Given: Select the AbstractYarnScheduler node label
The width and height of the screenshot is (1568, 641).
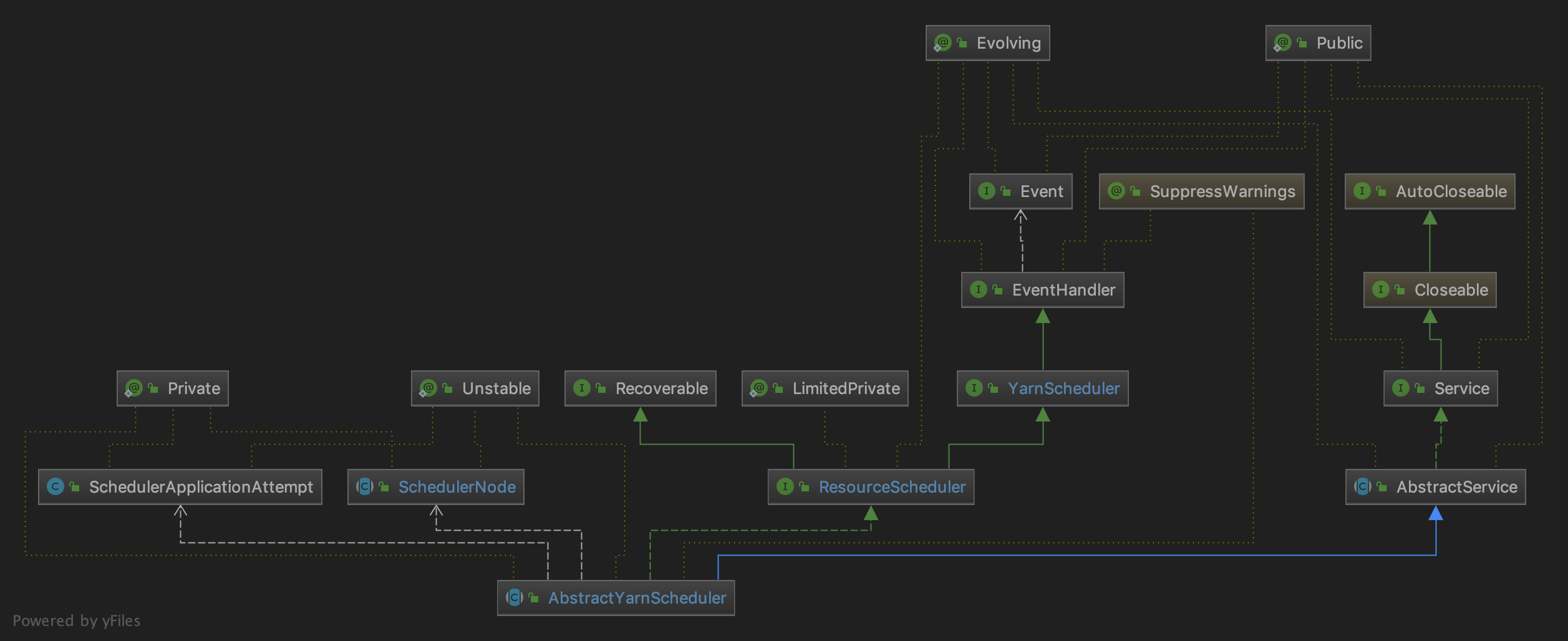Looking at the screenshot, I should tap(637, 598).
